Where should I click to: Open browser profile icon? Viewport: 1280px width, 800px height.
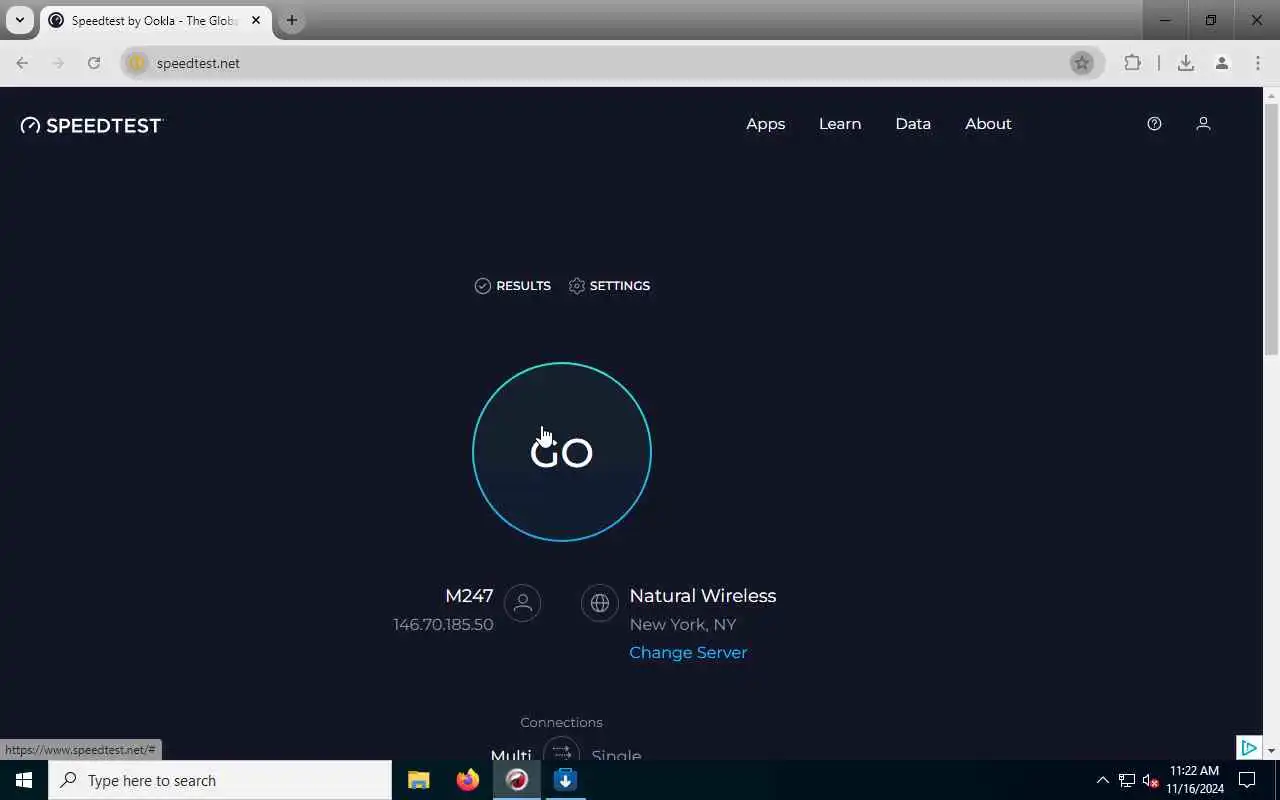click(1221, 63)
